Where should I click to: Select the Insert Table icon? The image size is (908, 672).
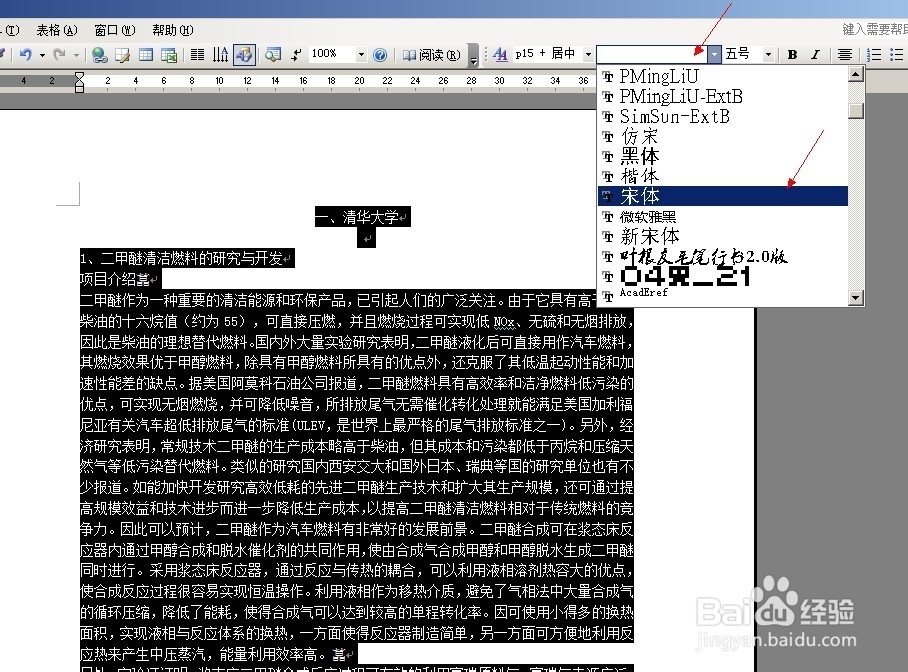145,53
